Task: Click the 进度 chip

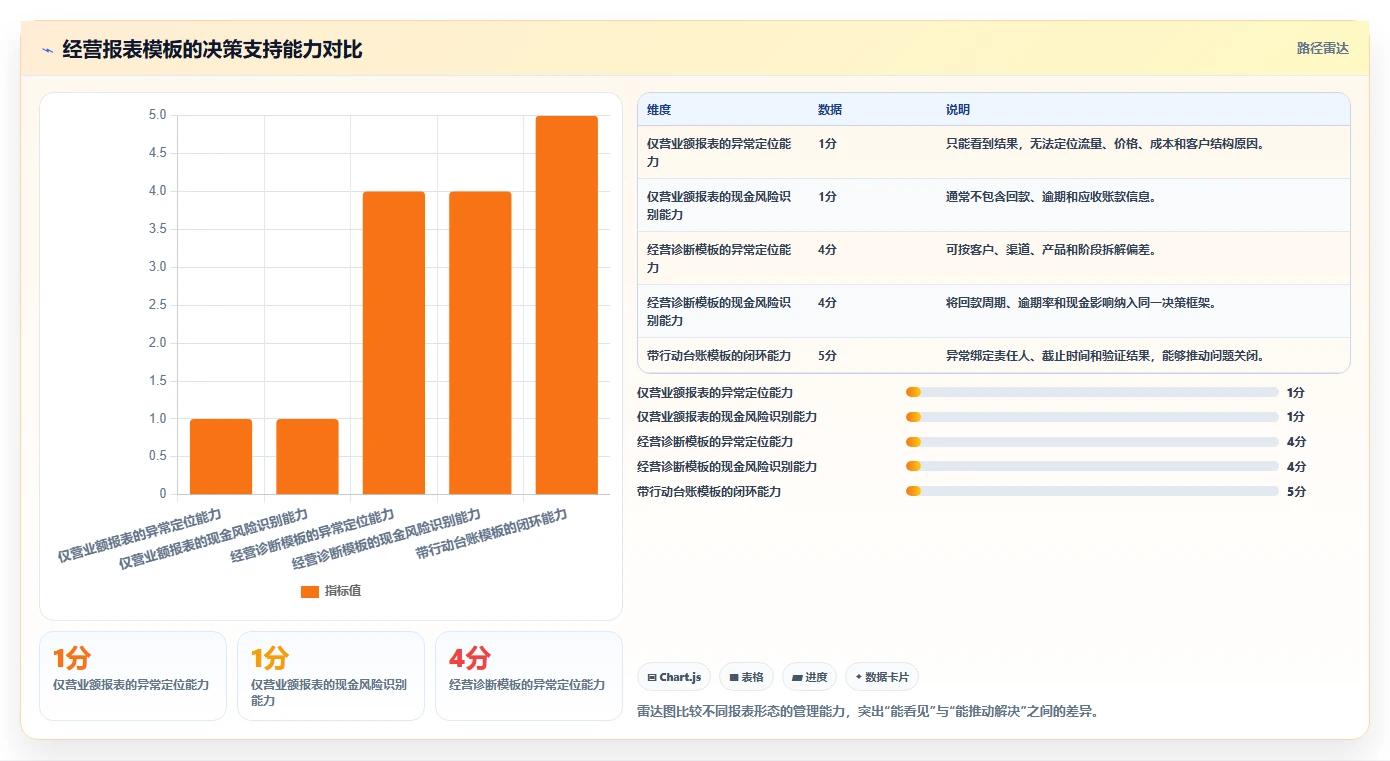Action: coord(809,677)
